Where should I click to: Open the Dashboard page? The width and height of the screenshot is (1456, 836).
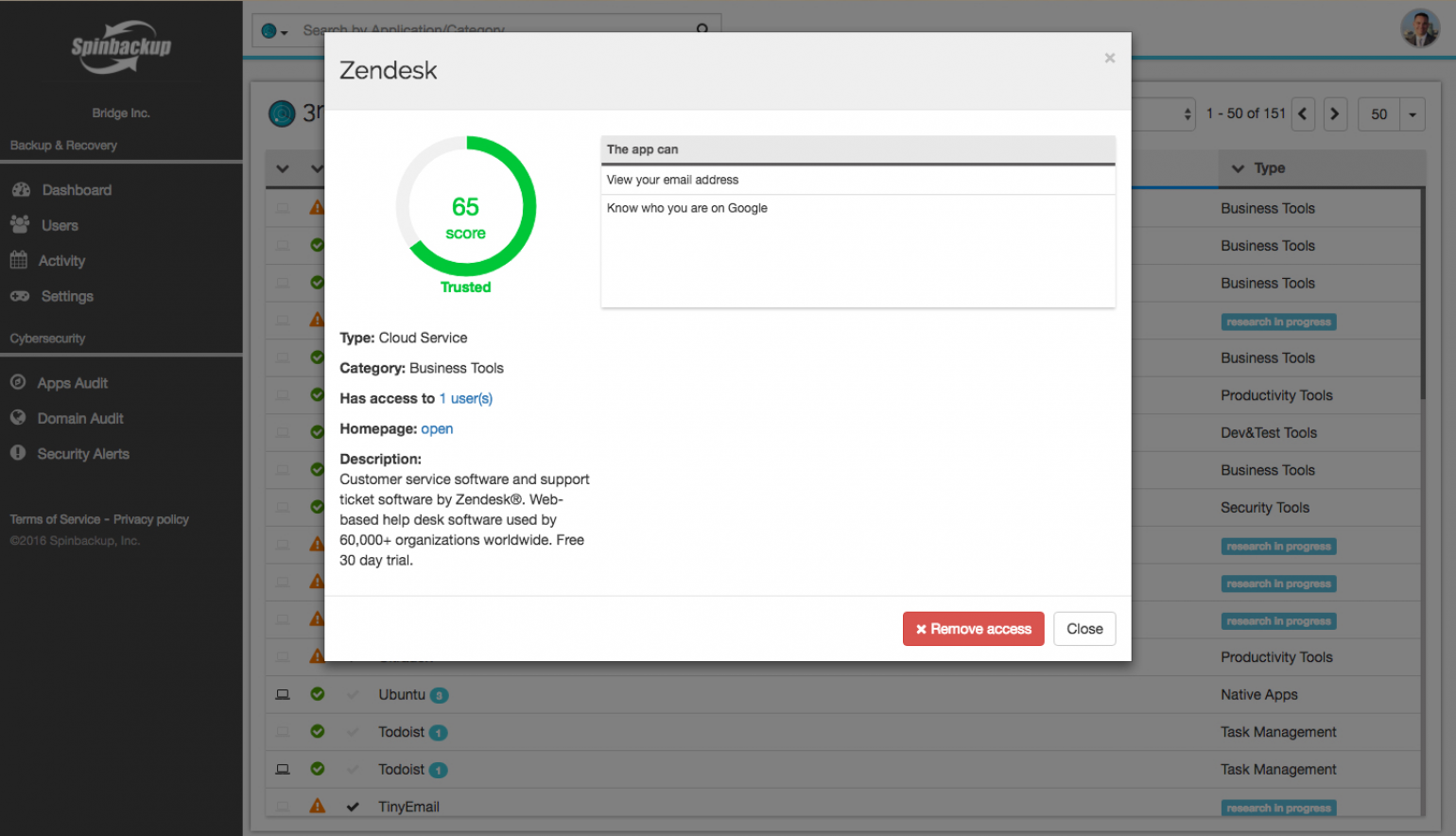(76, 190)
